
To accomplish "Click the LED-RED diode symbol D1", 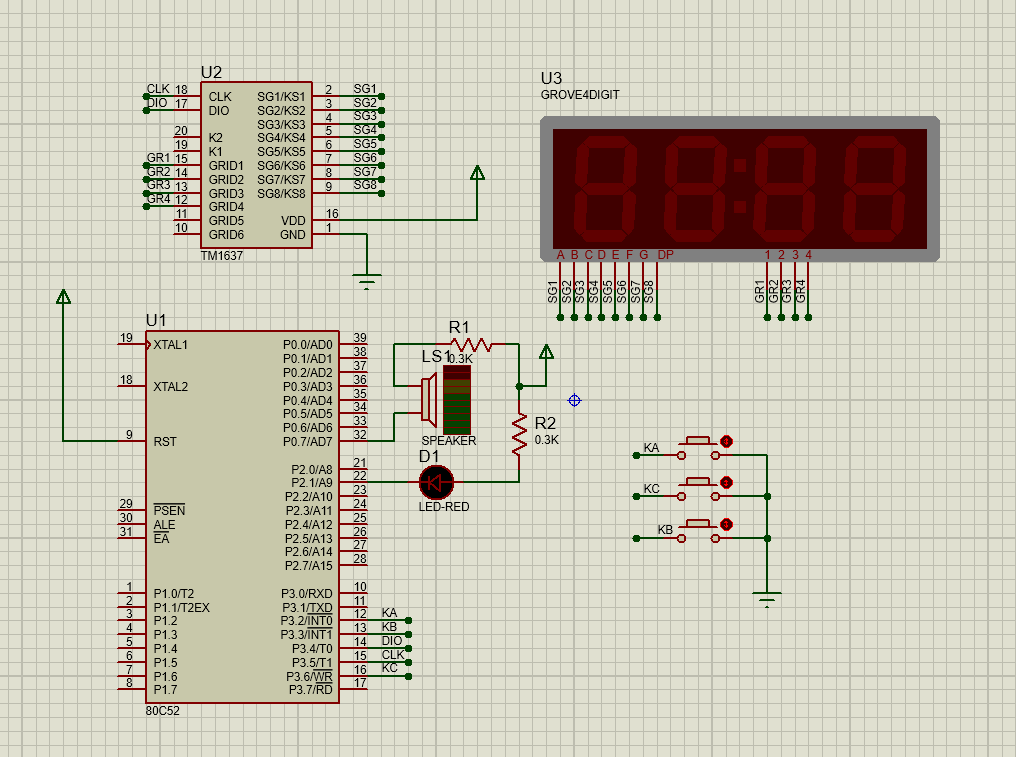I will (x=436, y=482).
